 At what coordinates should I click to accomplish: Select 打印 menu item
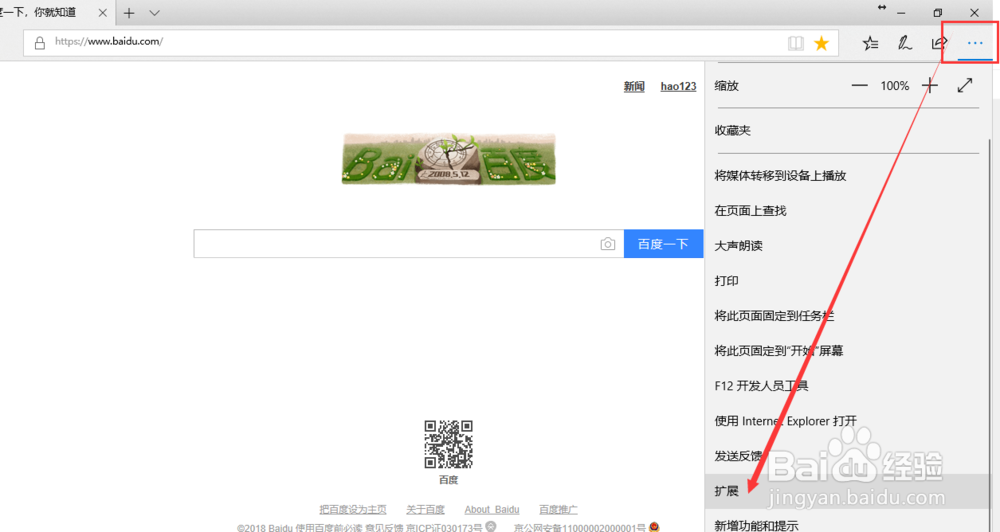848,281
